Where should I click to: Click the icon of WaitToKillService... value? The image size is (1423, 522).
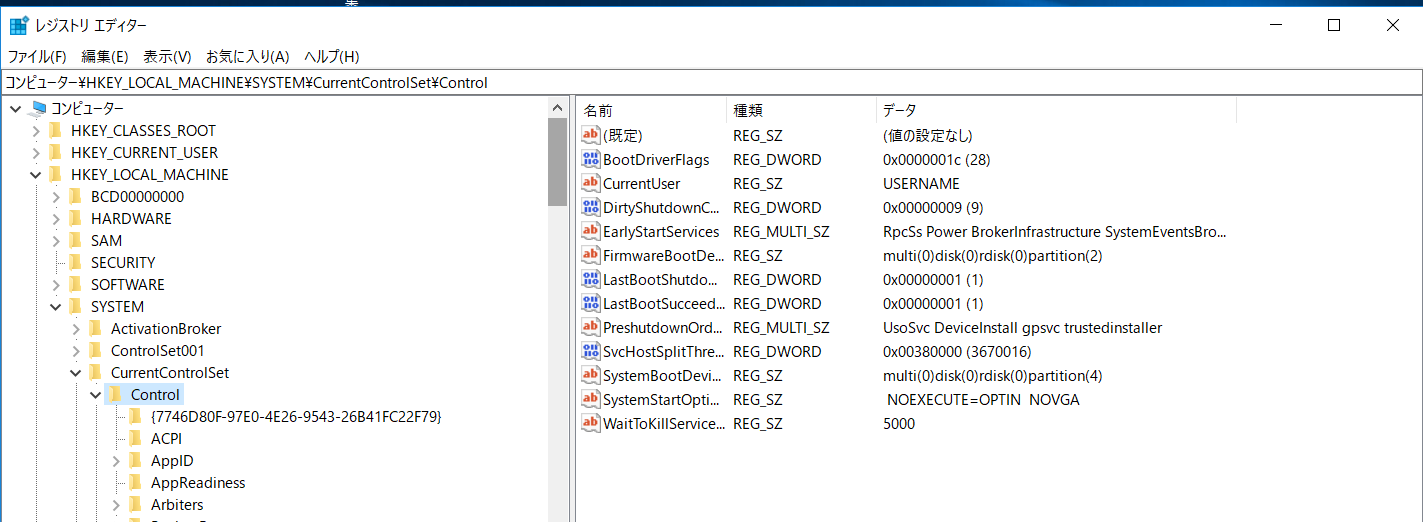pyautogui.click(x=591, y=423)
